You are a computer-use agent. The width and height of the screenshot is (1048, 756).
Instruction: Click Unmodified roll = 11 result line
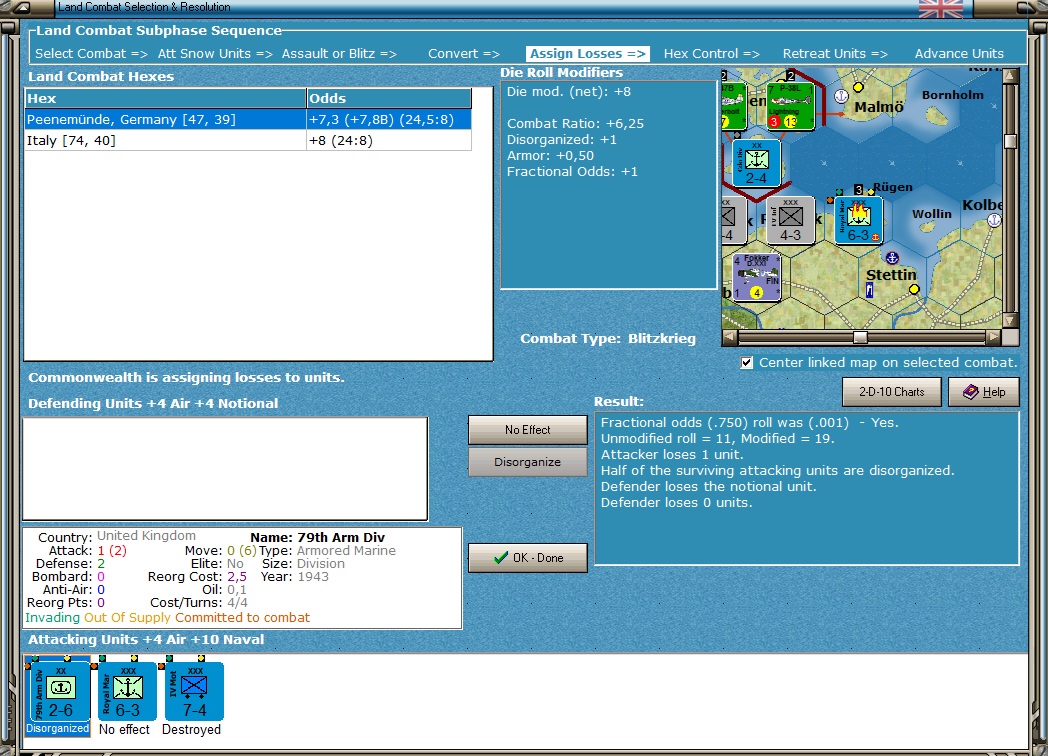click(718, 438)
